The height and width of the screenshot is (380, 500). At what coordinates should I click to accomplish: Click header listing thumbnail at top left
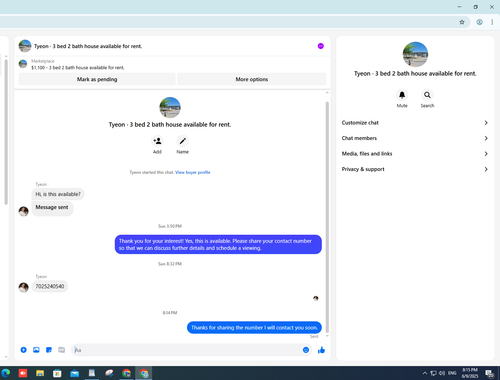(x=25, y=46)
